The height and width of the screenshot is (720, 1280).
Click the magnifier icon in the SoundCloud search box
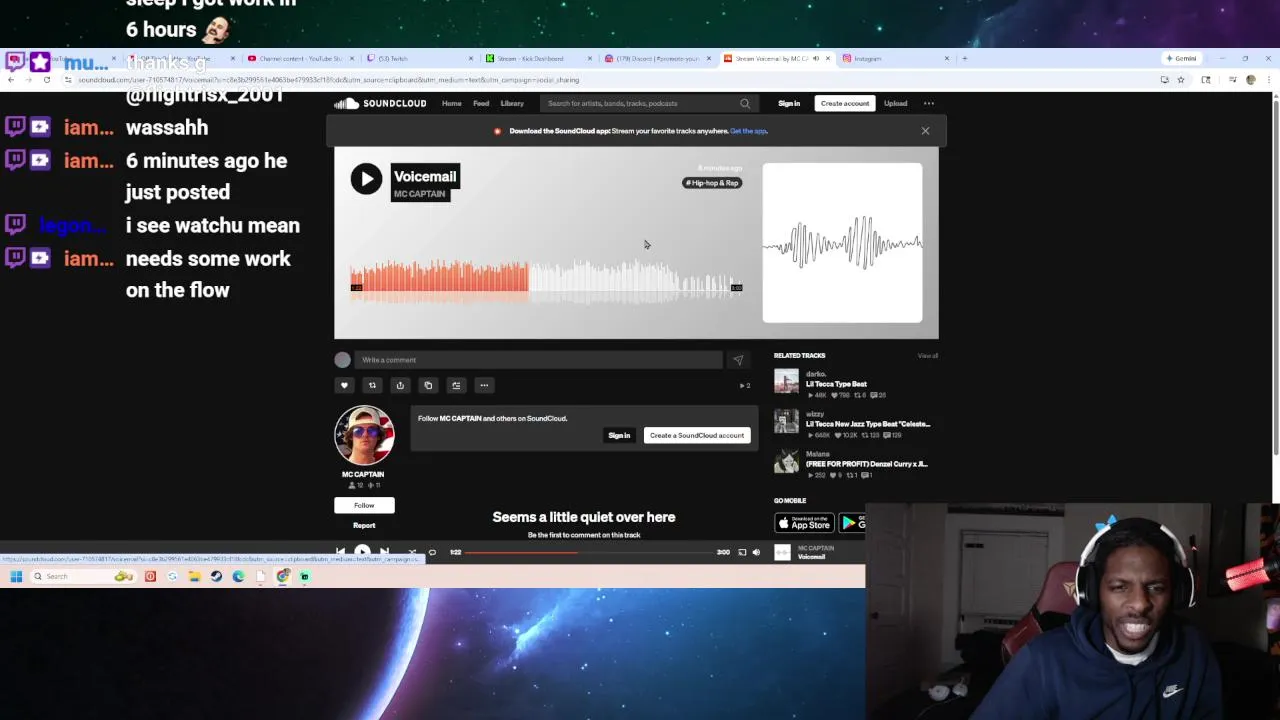pos(745,103)
